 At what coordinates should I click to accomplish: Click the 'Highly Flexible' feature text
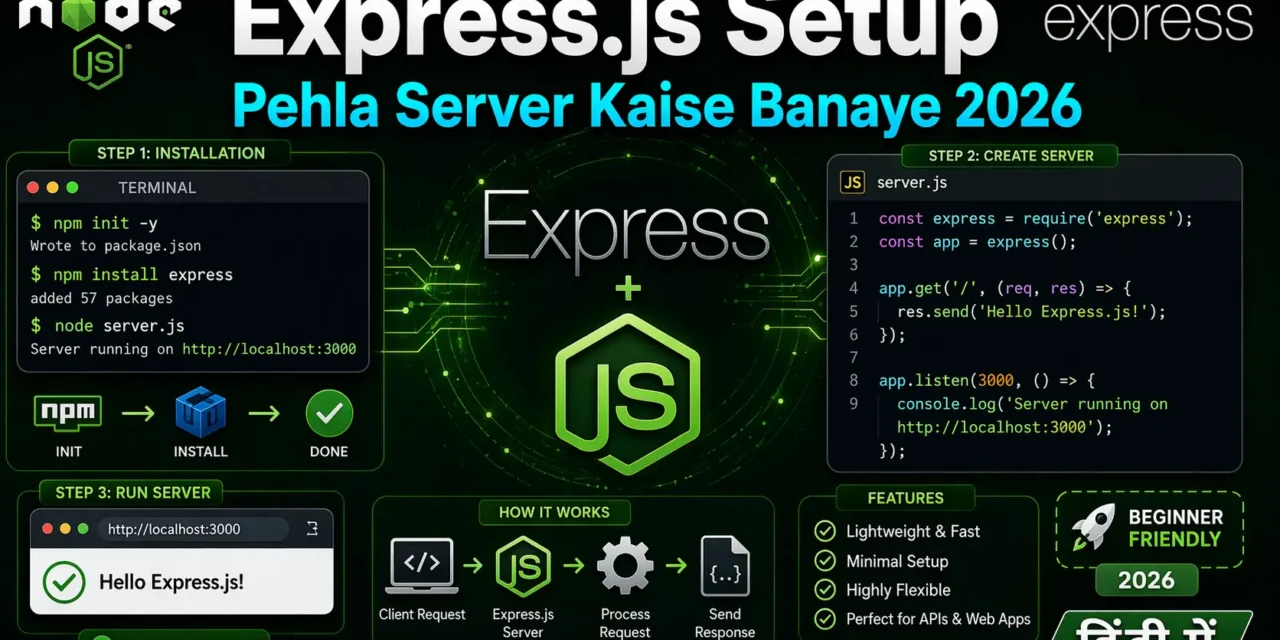tap(898, 590)
